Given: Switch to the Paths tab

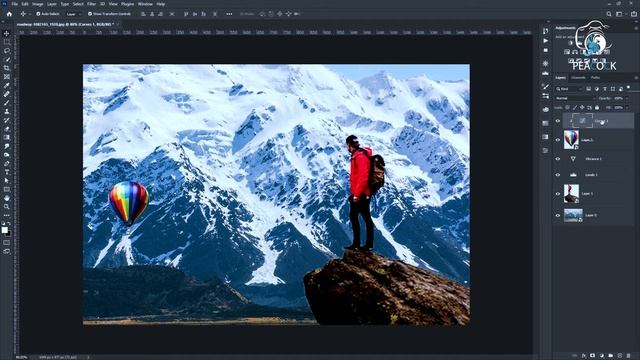Looking at the screenshot, I should tap(596, 78).
